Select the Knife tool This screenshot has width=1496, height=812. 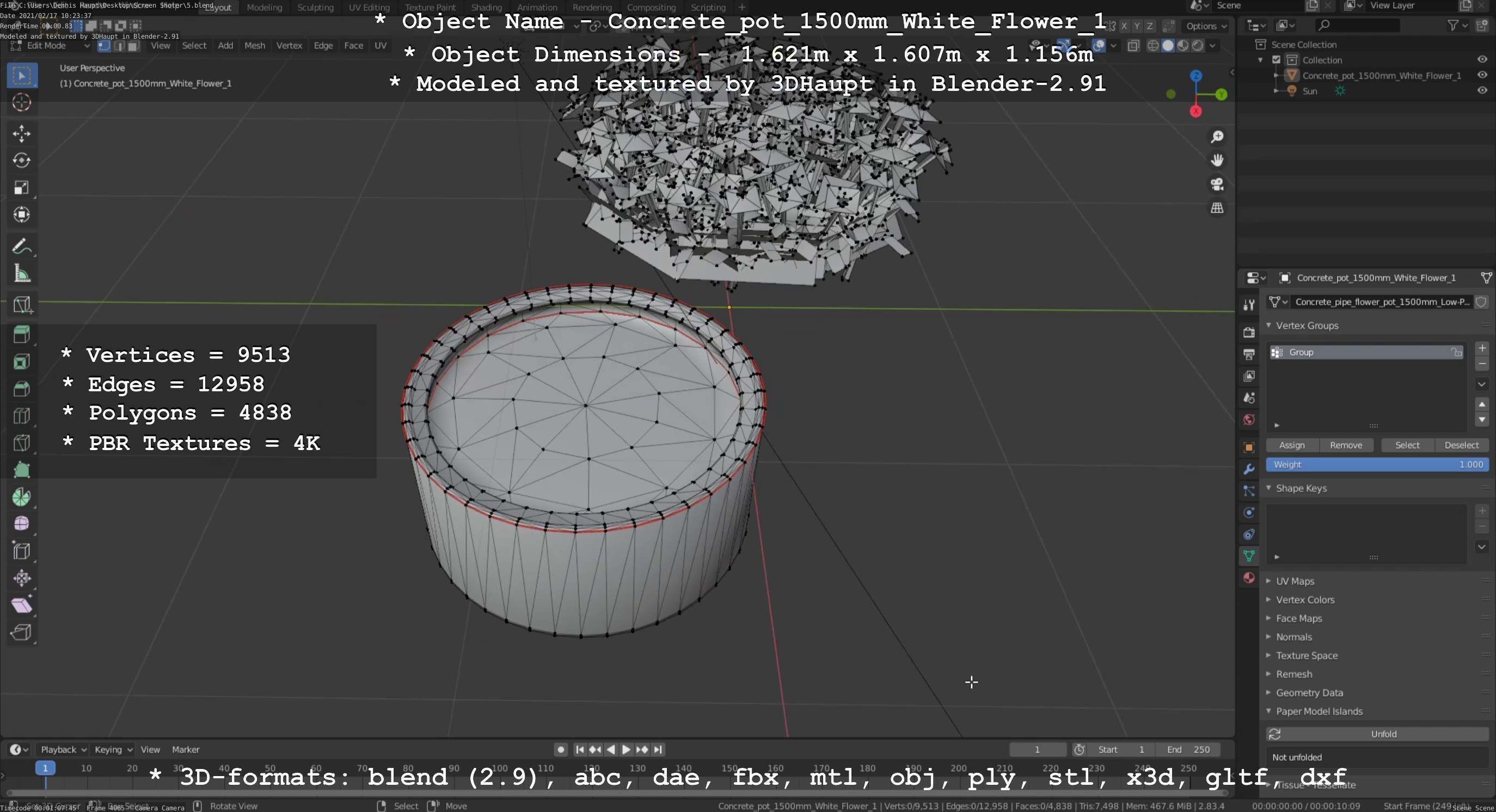pos(21,443)
